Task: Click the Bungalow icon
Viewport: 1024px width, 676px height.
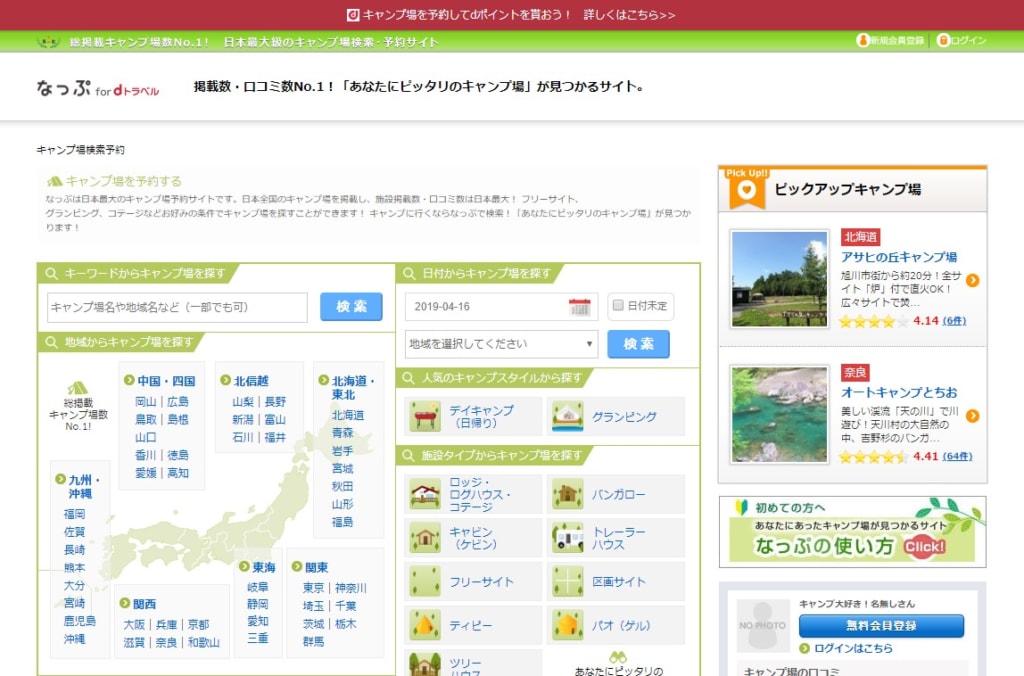Action: (568, 494)
